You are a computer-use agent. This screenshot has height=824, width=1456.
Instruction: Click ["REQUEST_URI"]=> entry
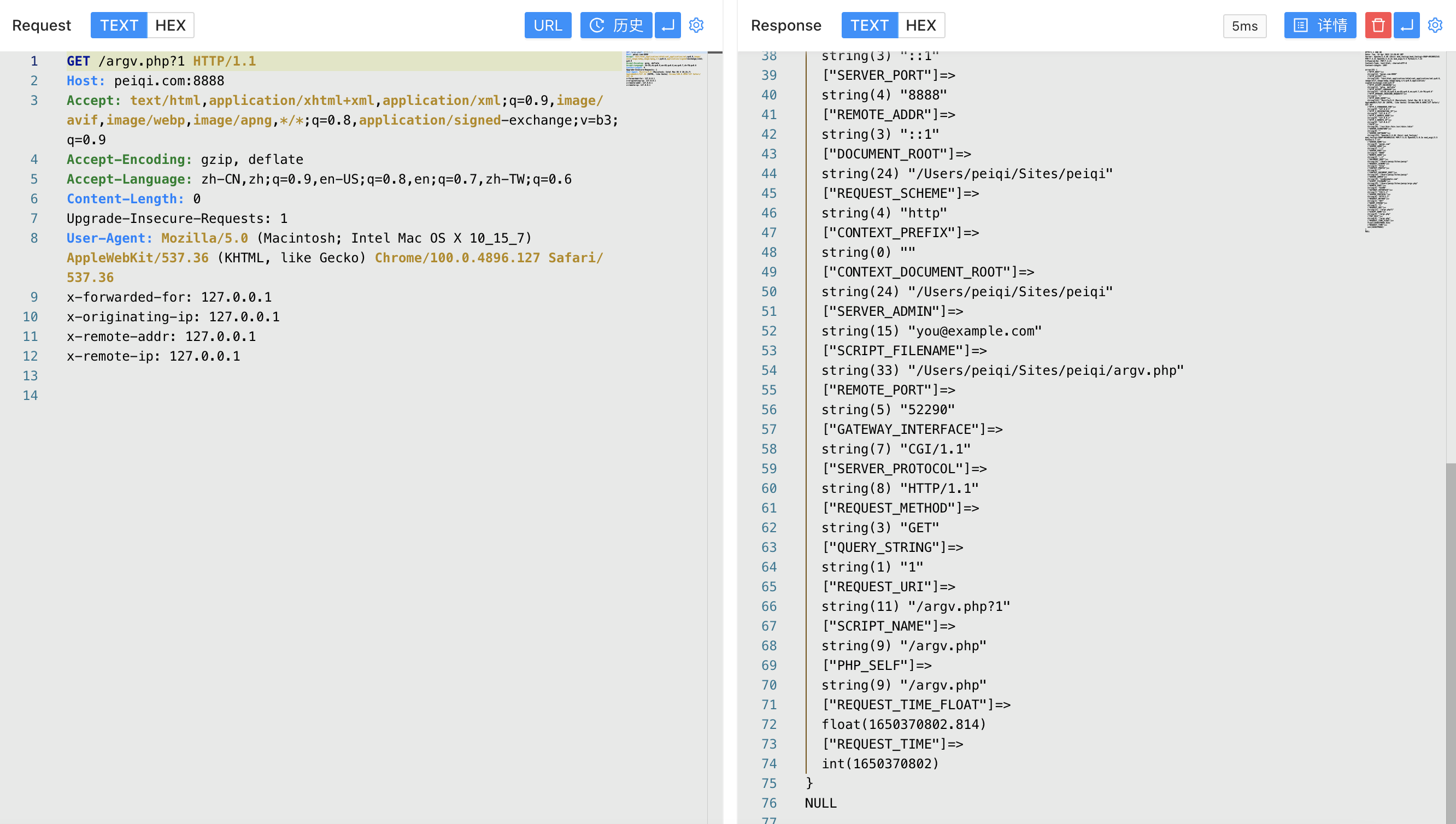point(889,587)
